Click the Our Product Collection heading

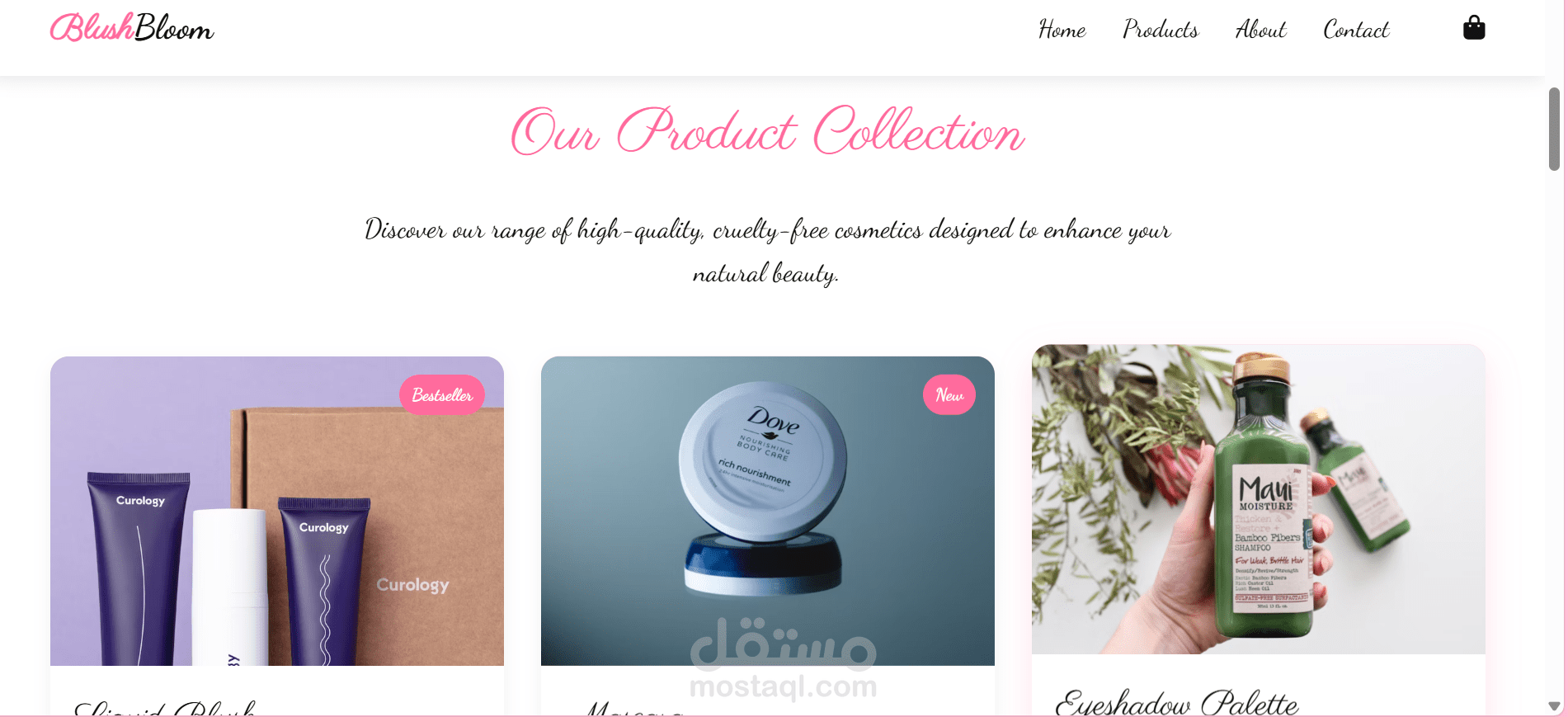[768, 130]
